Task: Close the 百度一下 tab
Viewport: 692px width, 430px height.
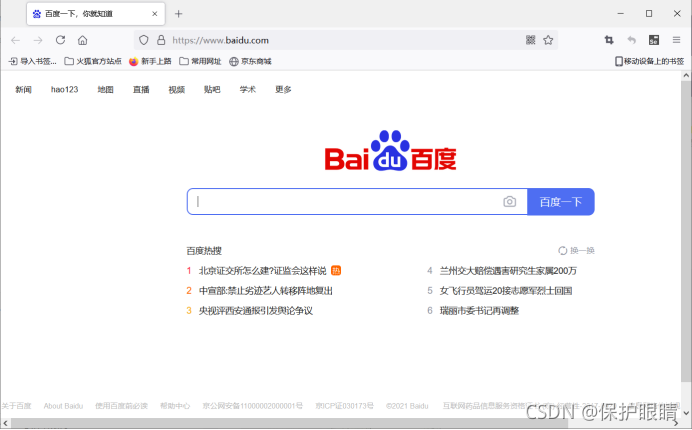Action: click(x=154, y=14)
